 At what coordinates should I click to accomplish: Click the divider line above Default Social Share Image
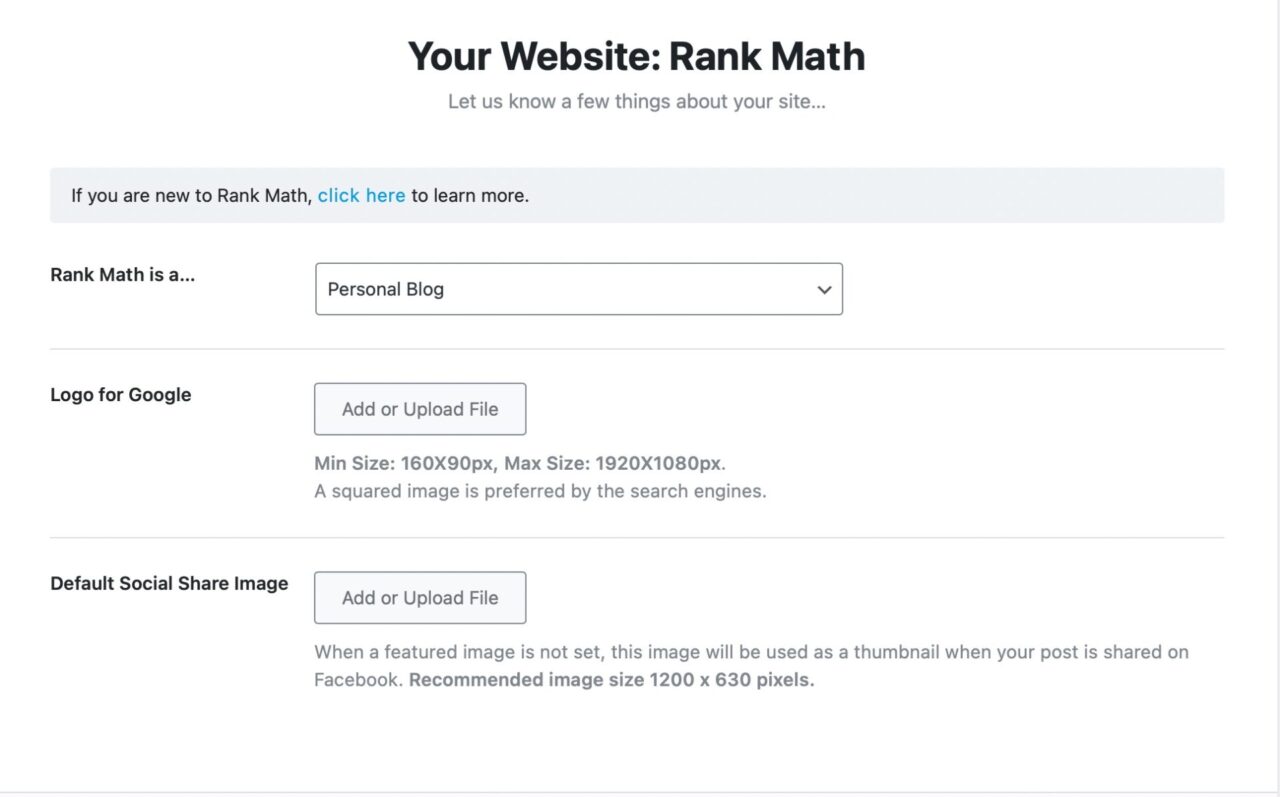pyautogui.click(x=636, y=538)
